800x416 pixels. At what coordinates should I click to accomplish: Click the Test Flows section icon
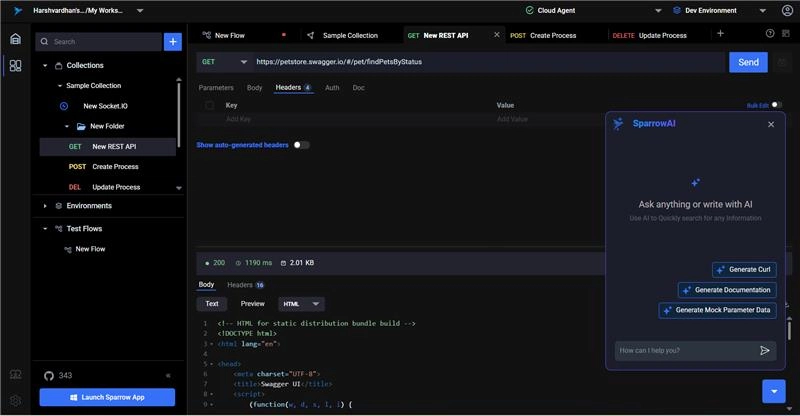point(59,229)
